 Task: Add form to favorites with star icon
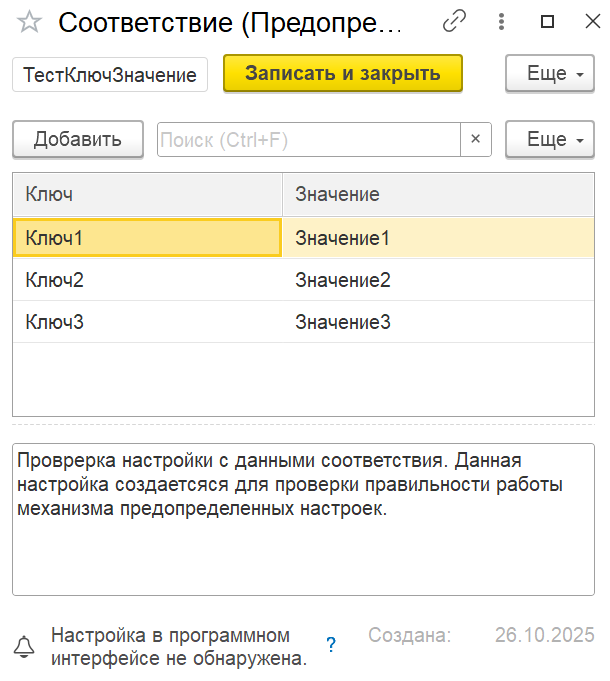(30, 22)
